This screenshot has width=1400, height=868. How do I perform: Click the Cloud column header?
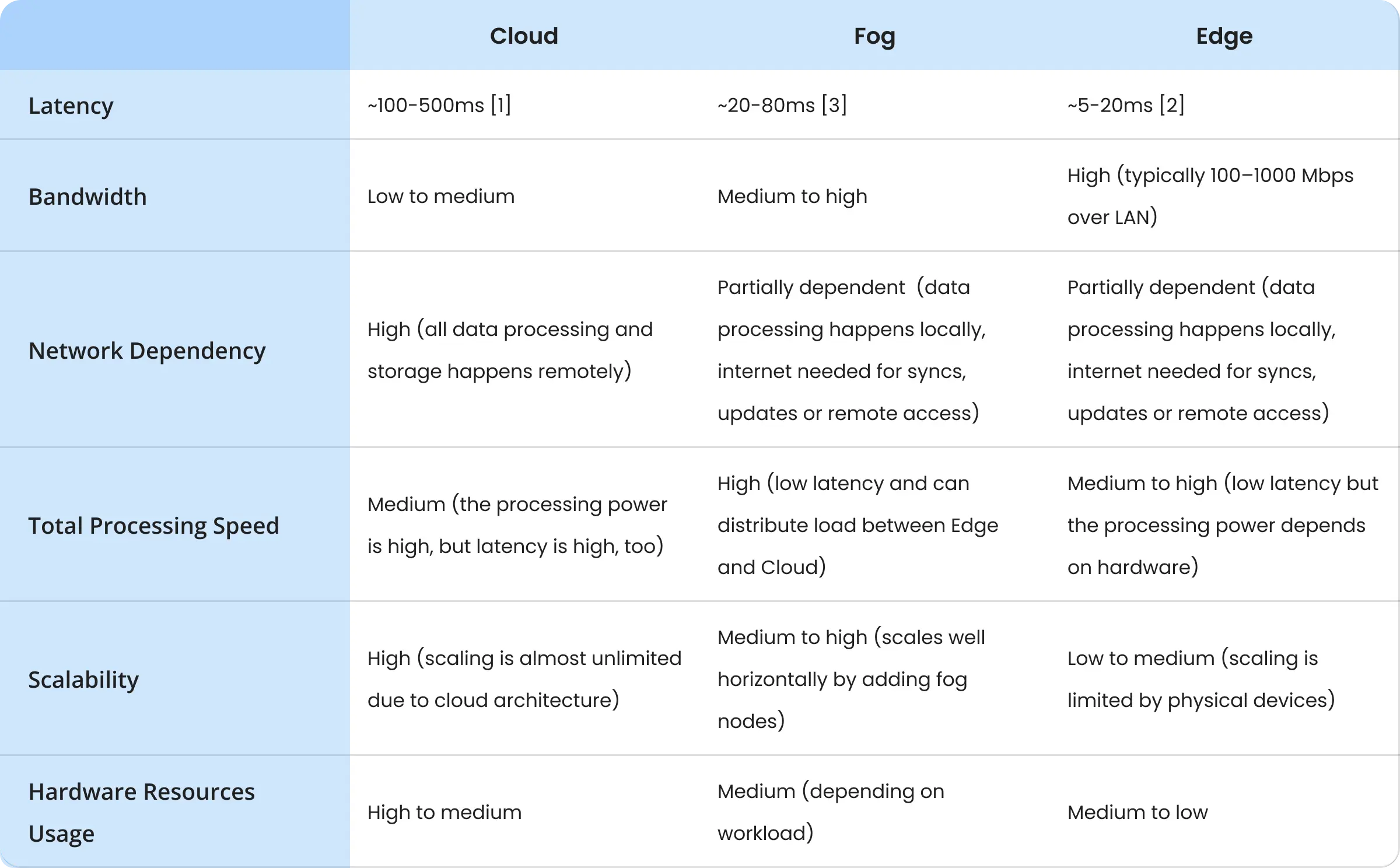tap(524, 36)
